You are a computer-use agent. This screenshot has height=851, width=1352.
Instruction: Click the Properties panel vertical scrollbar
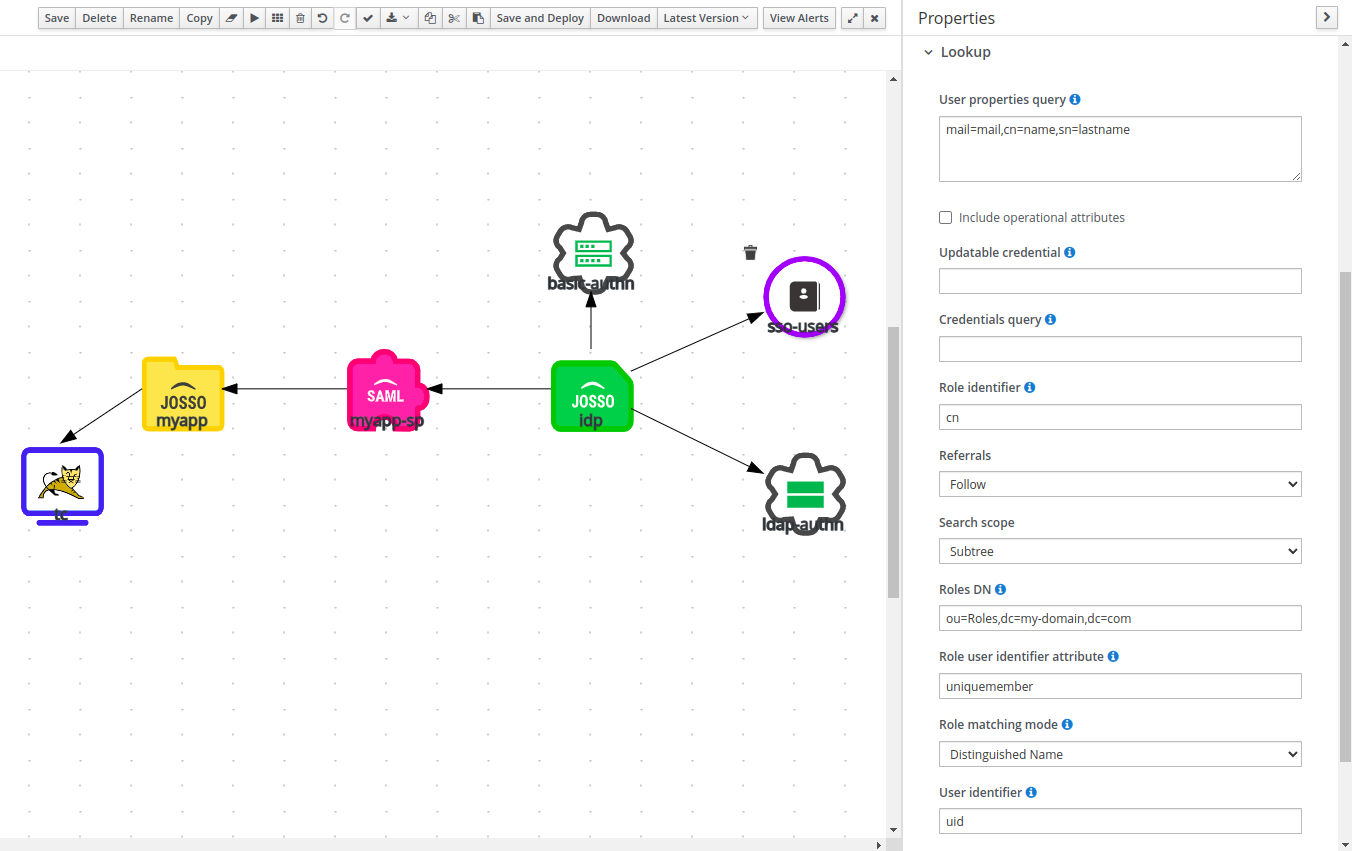click(x=1345, y=516)
